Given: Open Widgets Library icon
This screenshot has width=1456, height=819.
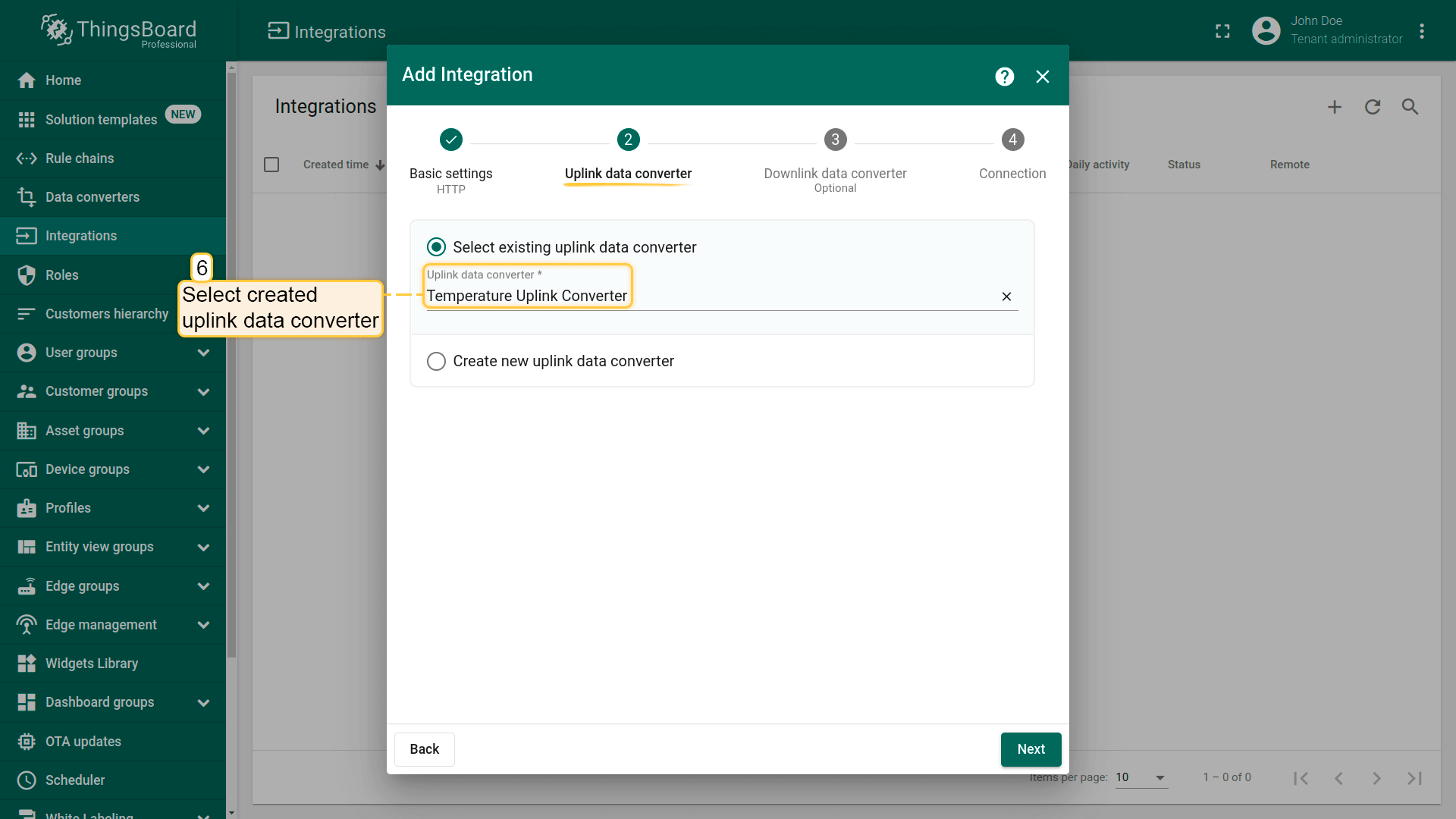Looking at the screenshot, I should (27, 664).
